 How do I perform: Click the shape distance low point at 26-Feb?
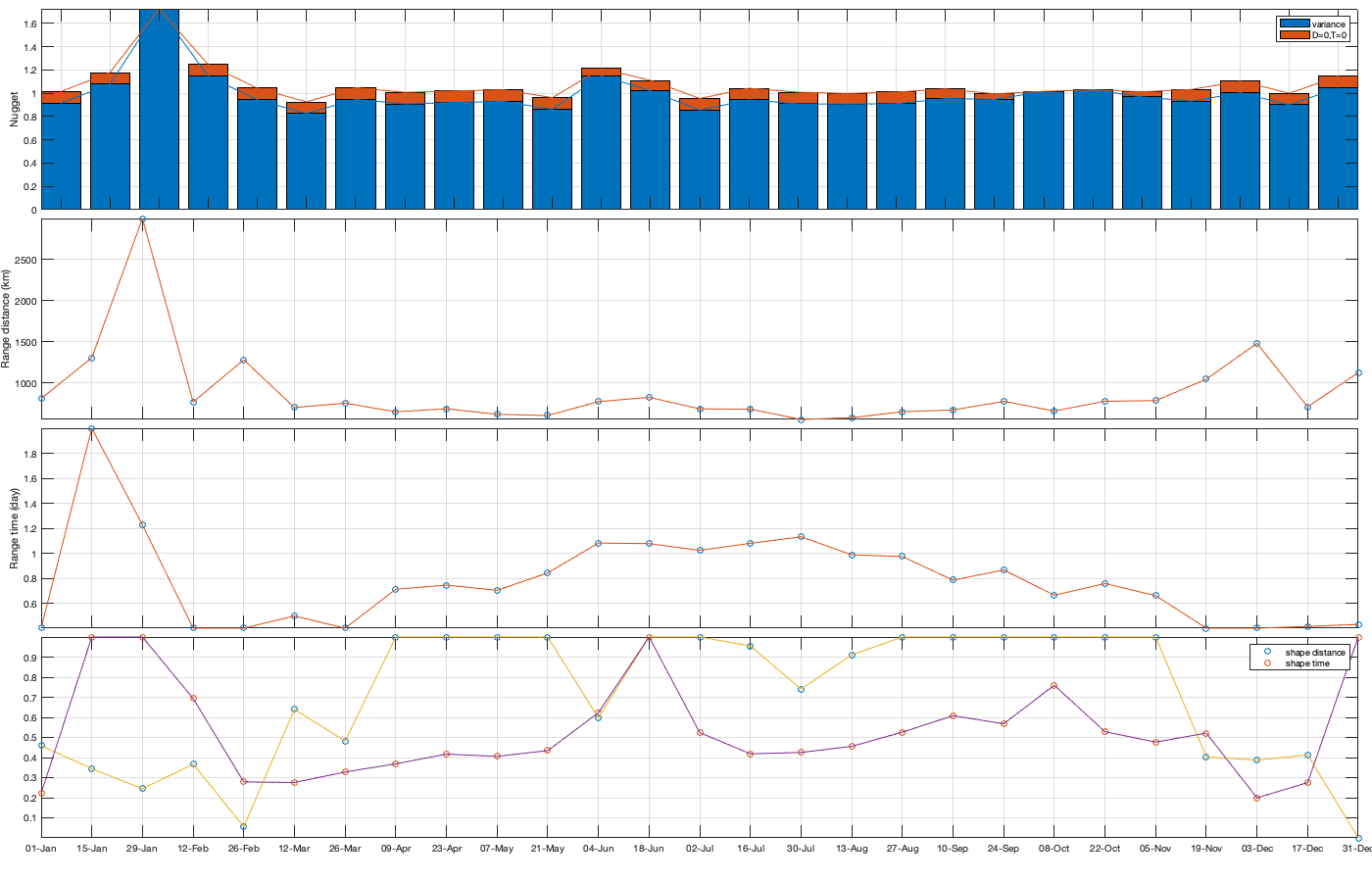click(x=243, y=826)
